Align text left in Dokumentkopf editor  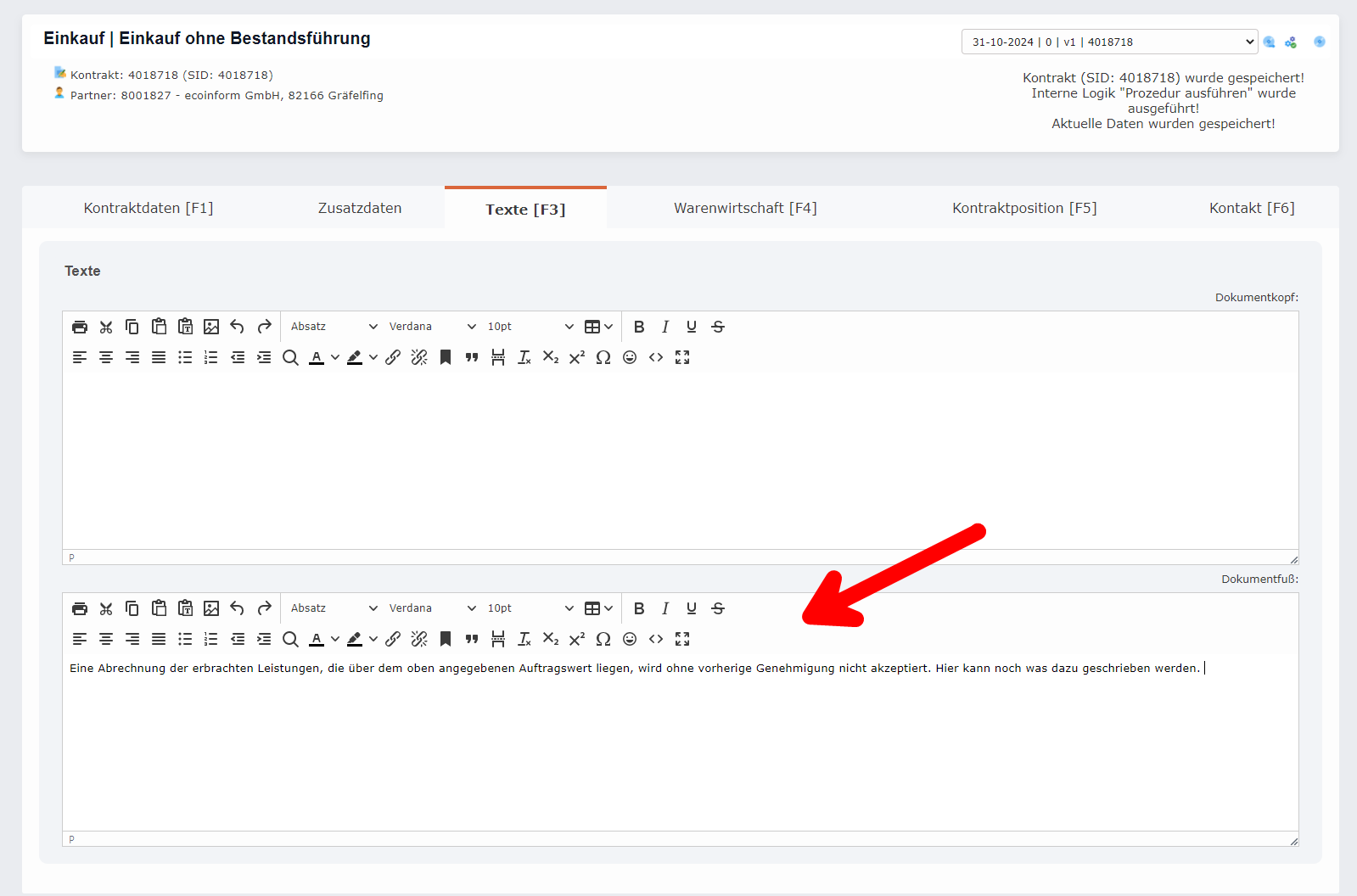80,357
